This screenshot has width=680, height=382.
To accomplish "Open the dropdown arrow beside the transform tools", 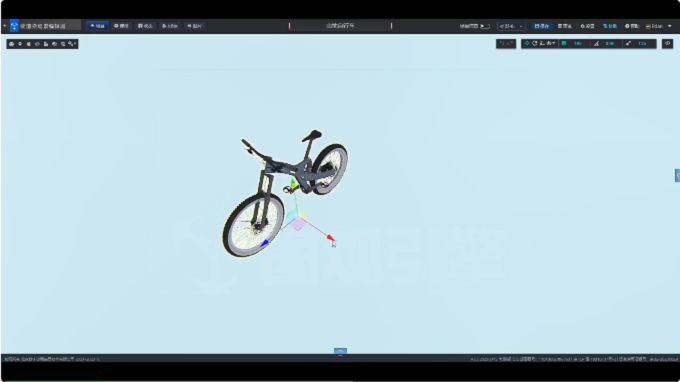I will [553, 43].
